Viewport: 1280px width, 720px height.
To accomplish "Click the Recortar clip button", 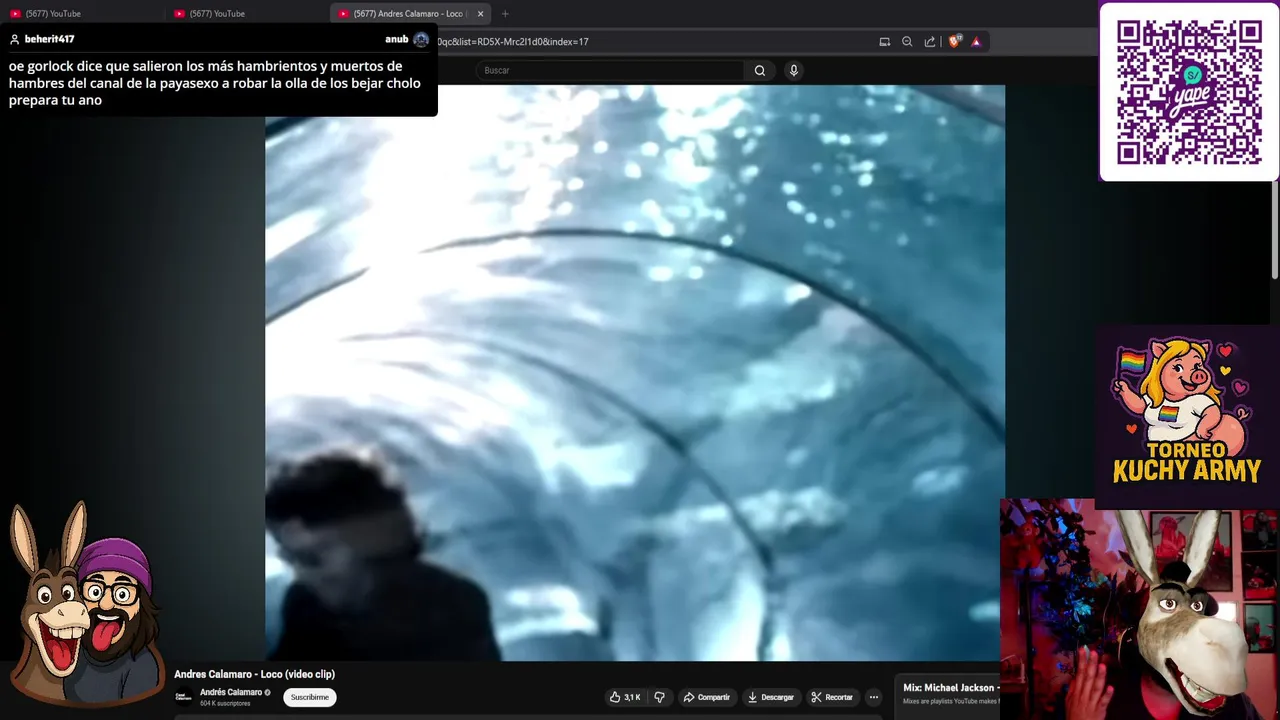I will [832, 697].
